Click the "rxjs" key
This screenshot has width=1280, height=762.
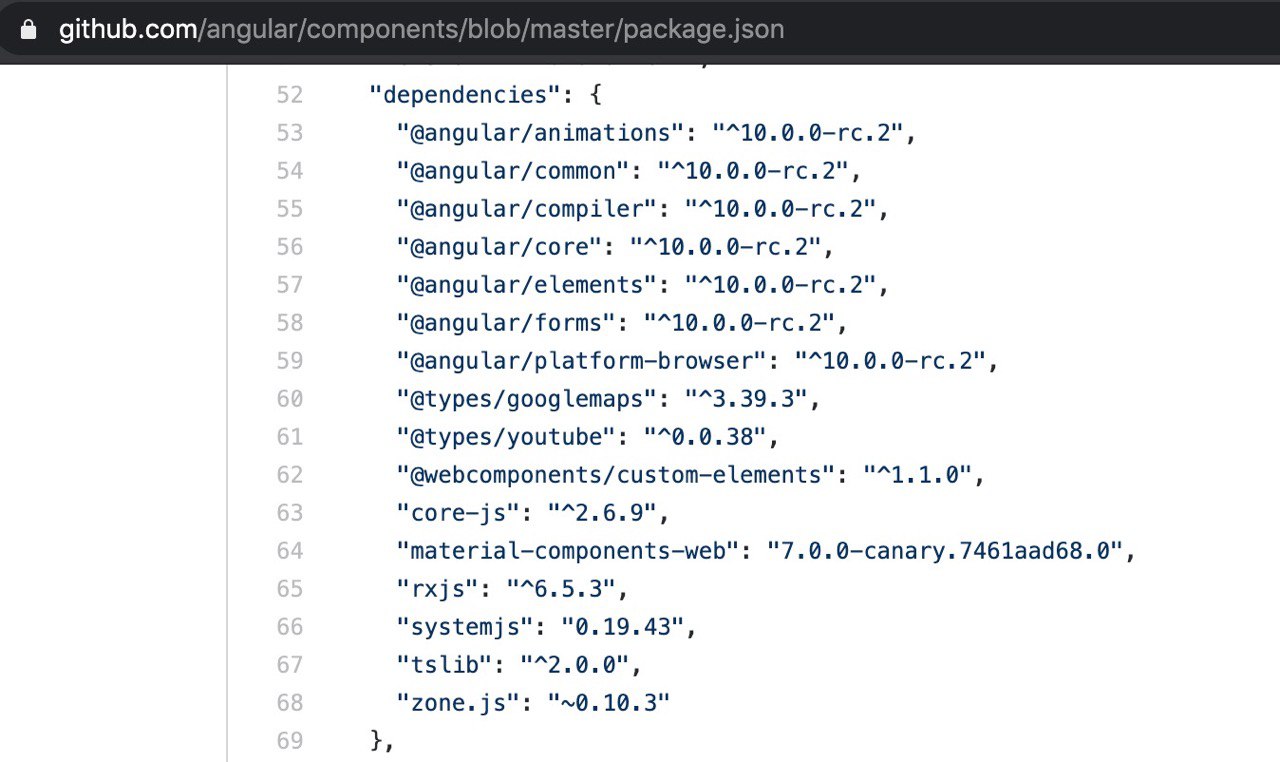pos(437,589)
